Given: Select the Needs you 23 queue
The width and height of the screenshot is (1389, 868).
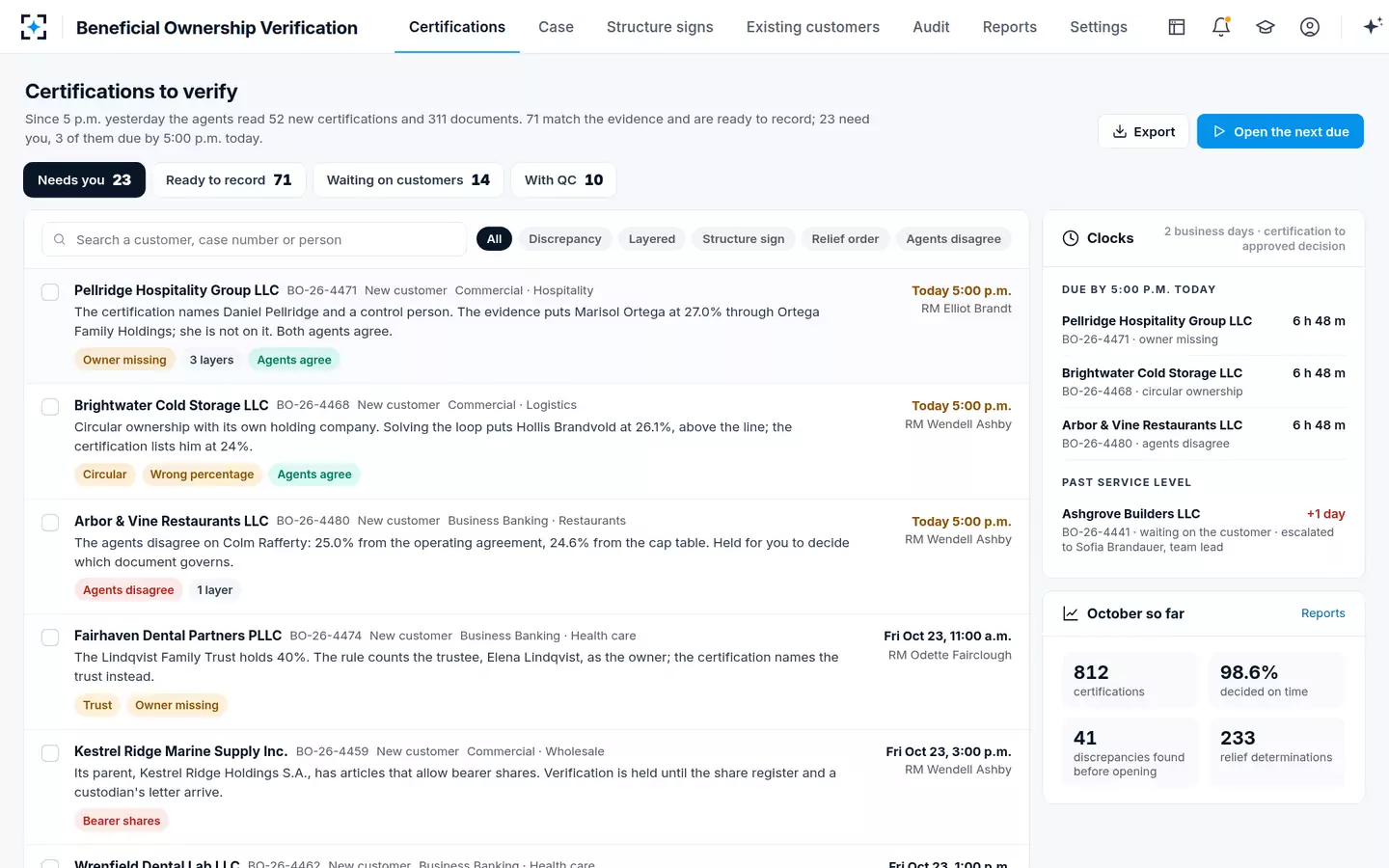Looking at the screenshot, I should pos(84,180).
